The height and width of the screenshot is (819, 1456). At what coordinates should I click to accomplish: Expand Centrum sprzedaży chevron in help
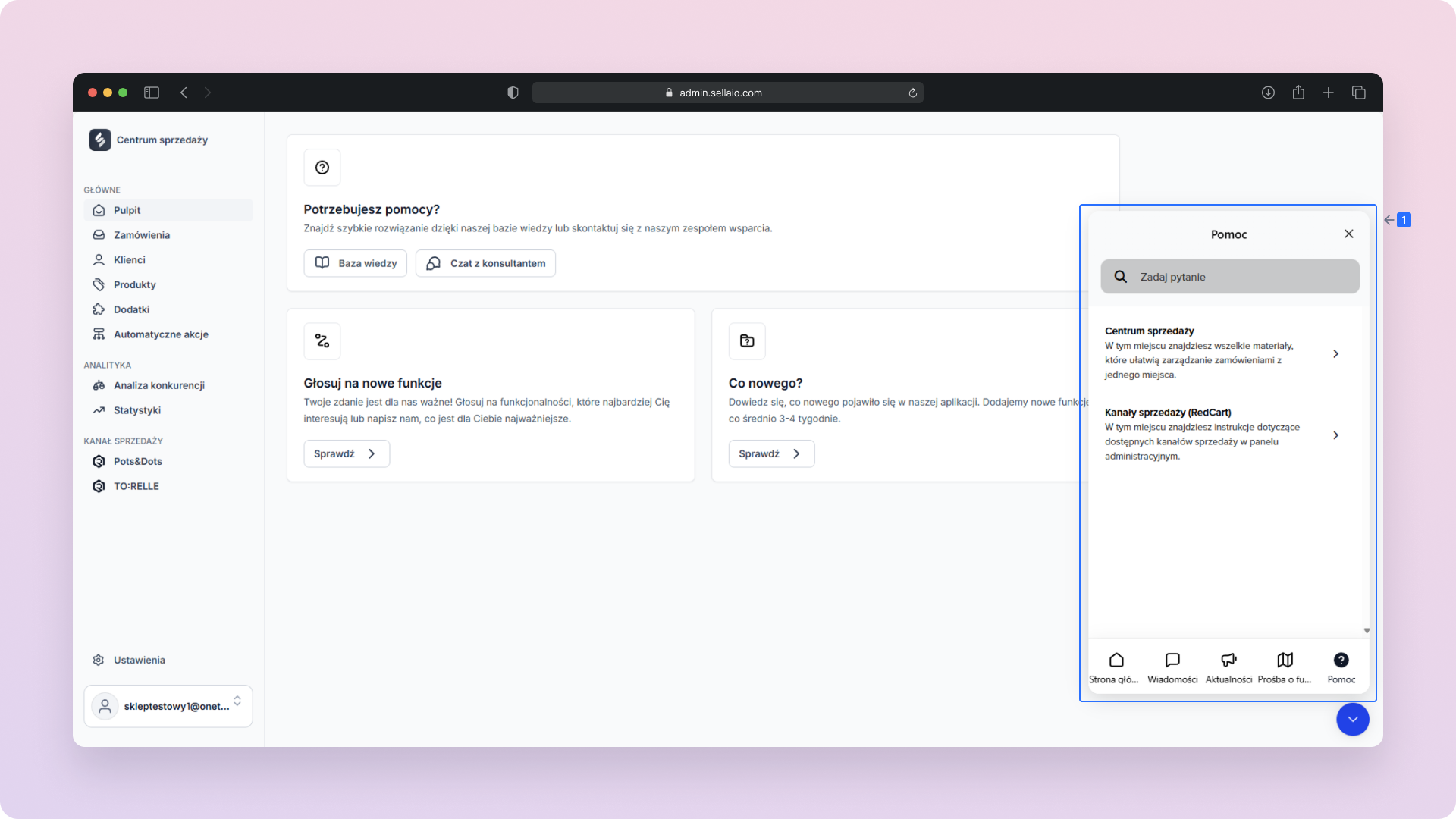pos(1335,354)
